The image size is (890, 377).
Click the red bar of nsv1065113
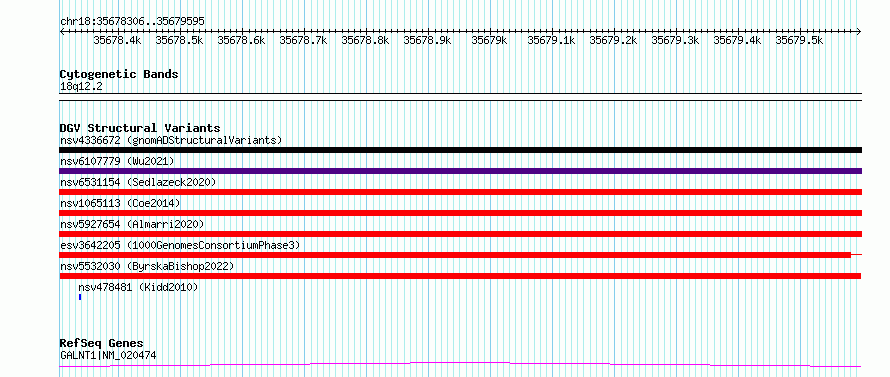click(460, 213)
